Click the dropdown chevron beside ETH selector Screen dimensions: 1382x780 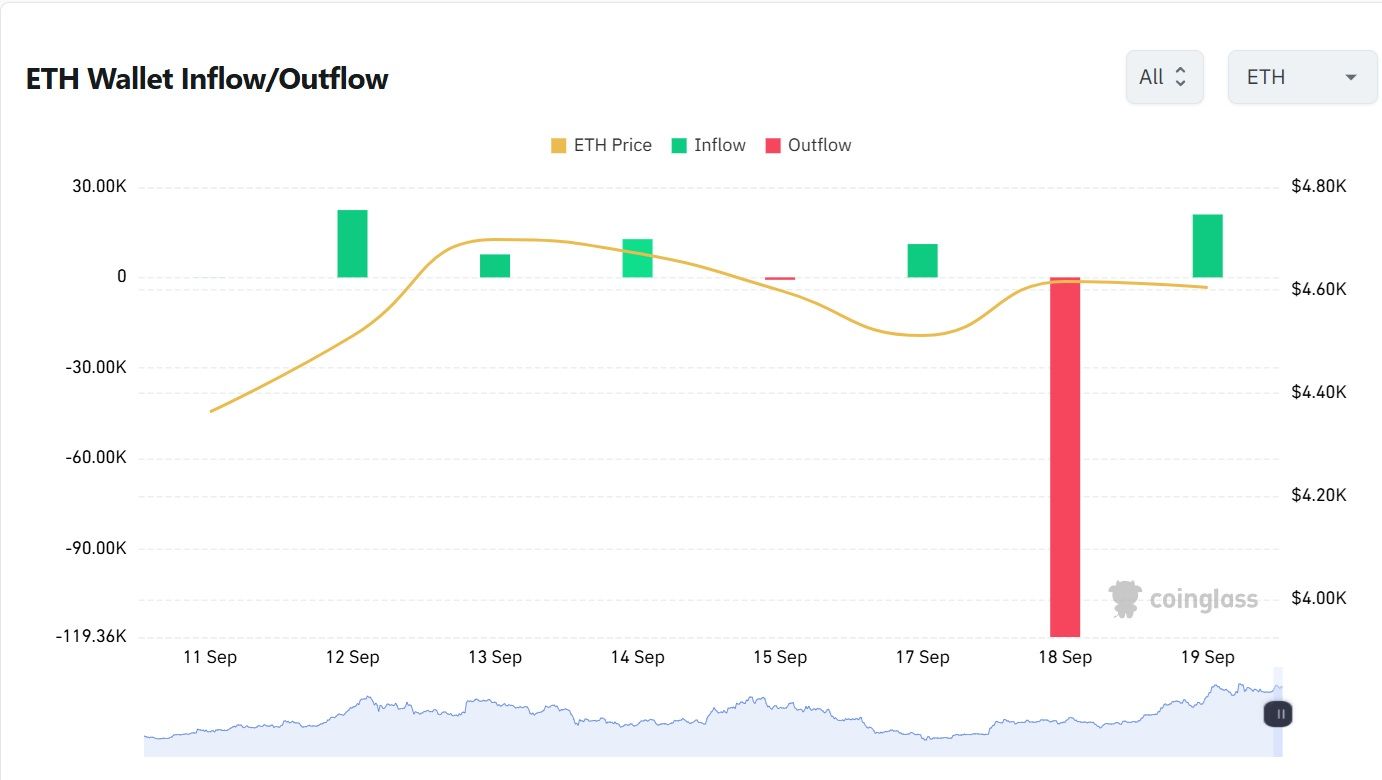[x=1351, y=76]
